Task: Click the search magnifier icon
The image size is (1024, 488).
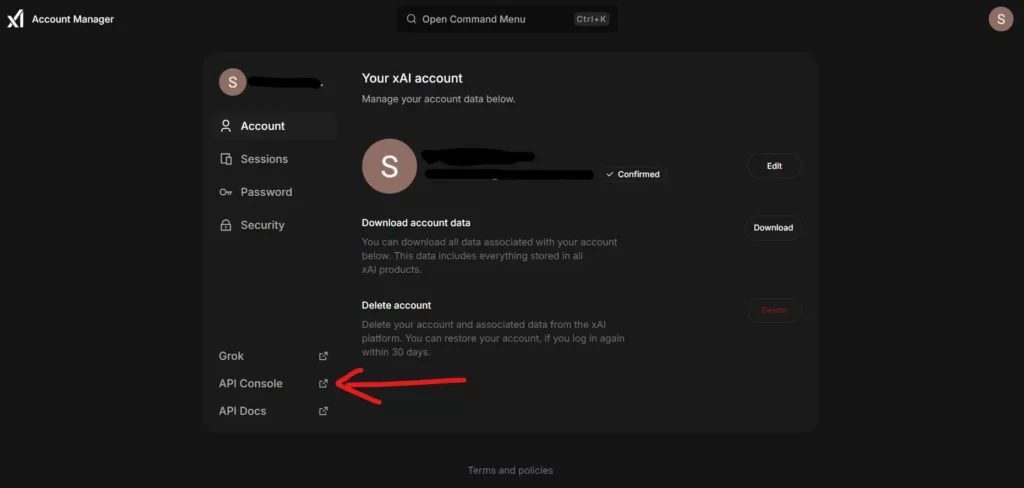Action: 411,19
